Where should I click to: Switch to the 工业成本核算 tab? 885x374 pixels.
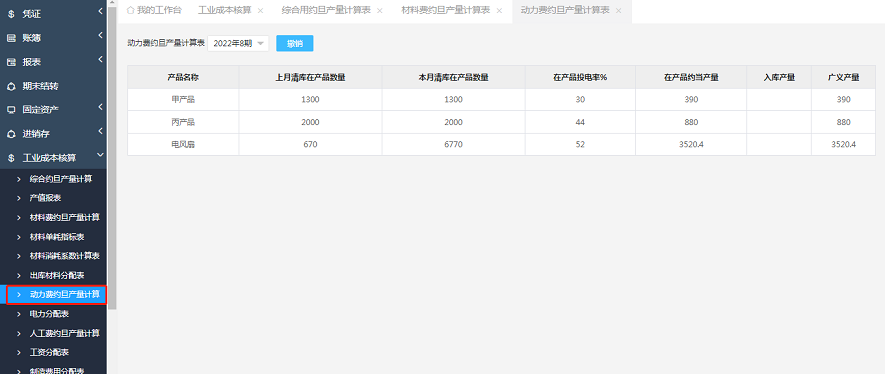(225, 11)
